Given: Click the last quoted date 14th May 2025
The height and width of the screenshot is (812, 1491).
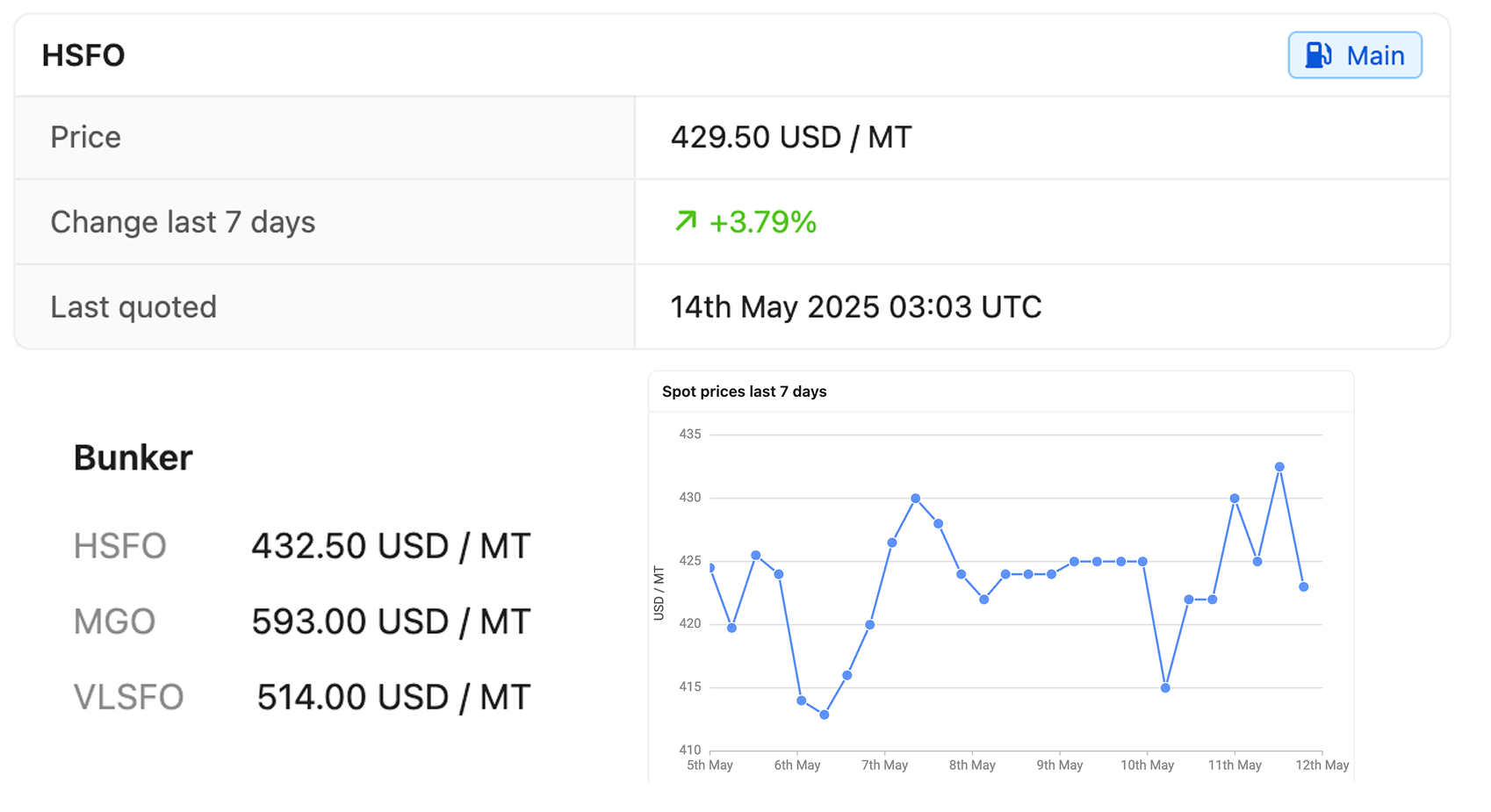Looking at the screenshot, I should coord(855,307).
